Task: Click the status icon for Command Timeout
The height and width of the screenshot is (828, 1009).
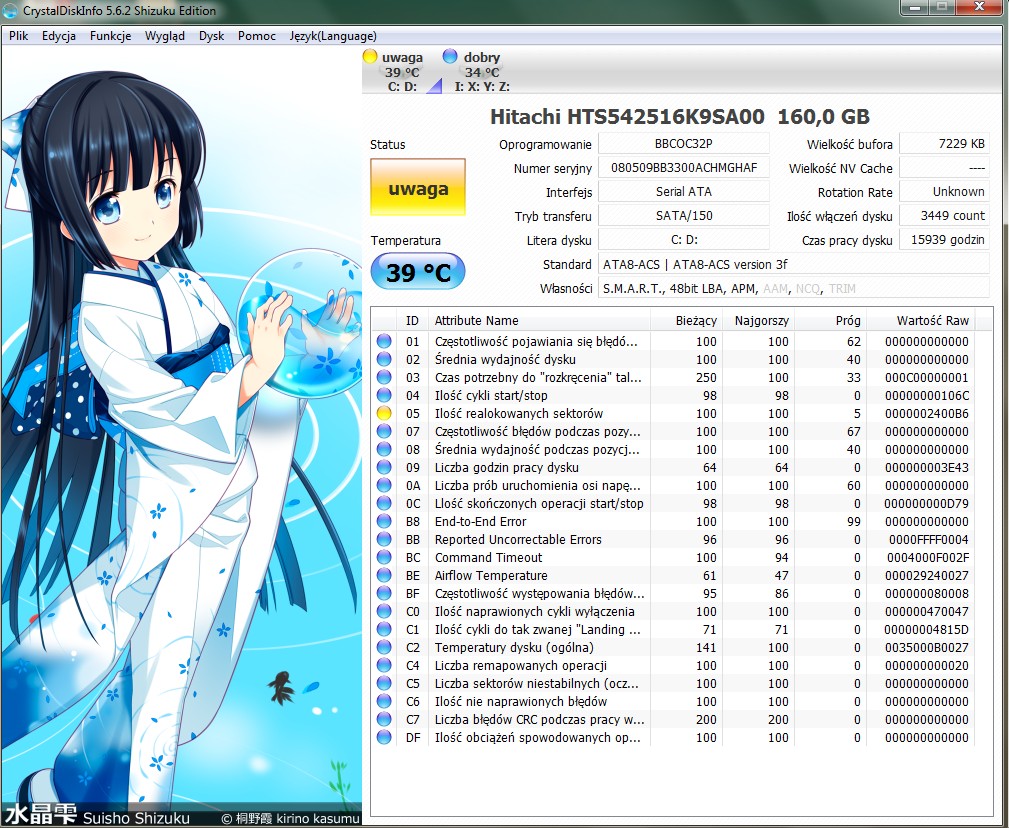Action: tap(384, 558)
